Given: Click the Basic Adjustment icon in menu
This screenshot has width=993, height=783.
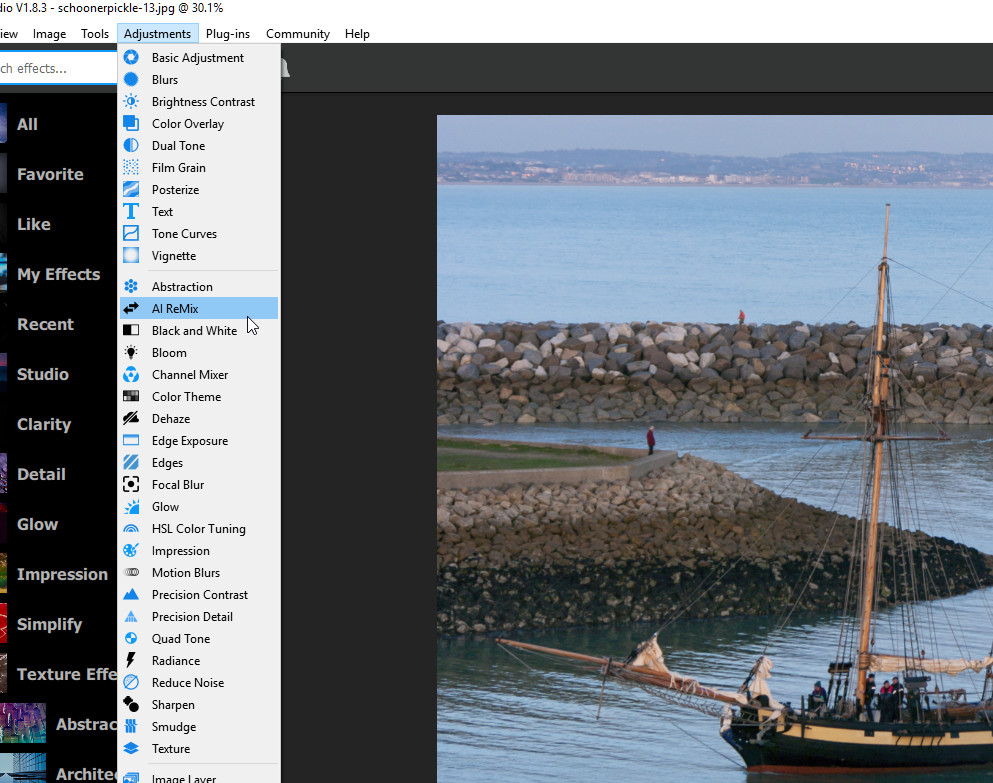Looking at the screenshot, I should (131, 58).
